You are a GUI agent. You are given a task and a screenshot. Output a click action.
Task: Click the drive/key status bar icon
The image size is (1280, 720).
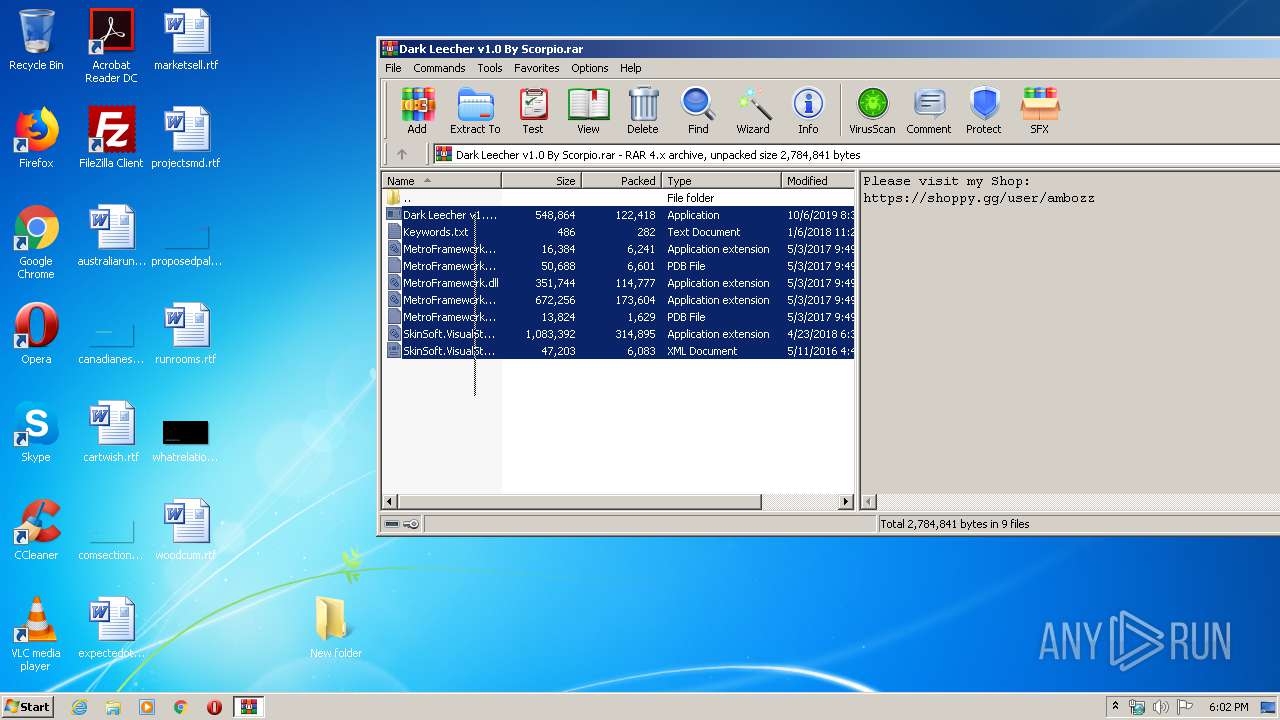pos(402,524)
